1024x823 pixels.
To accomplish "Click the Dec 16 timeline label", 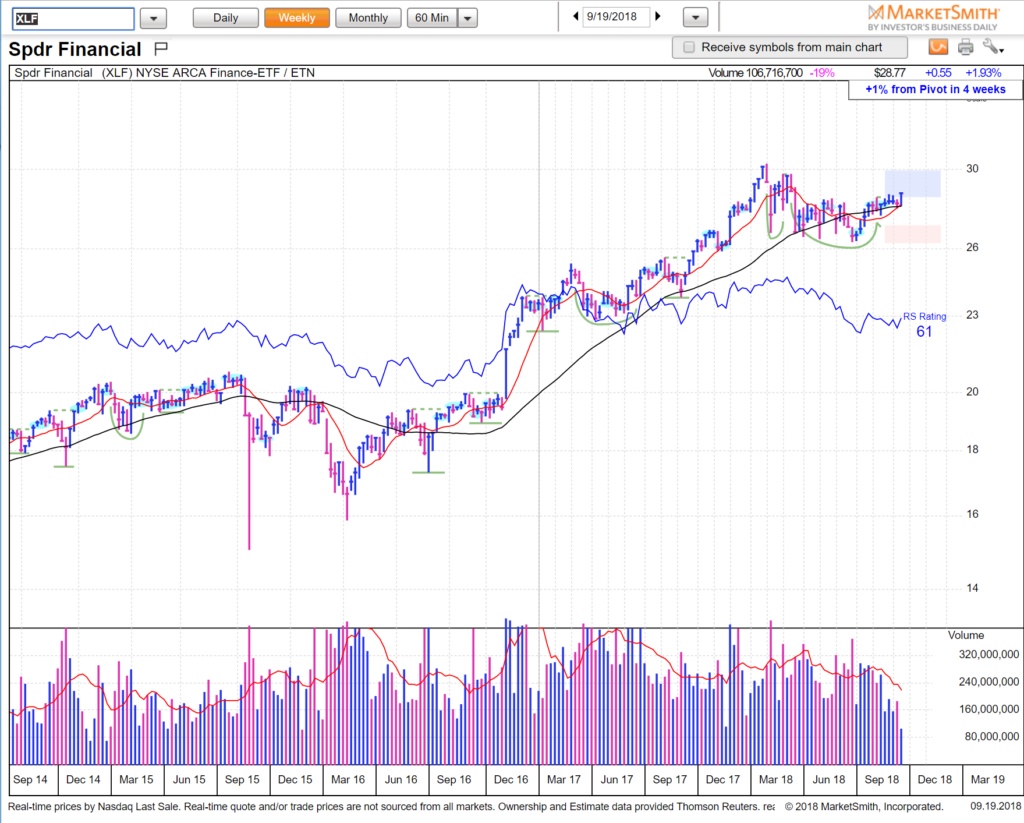I will tap(511, 779).
